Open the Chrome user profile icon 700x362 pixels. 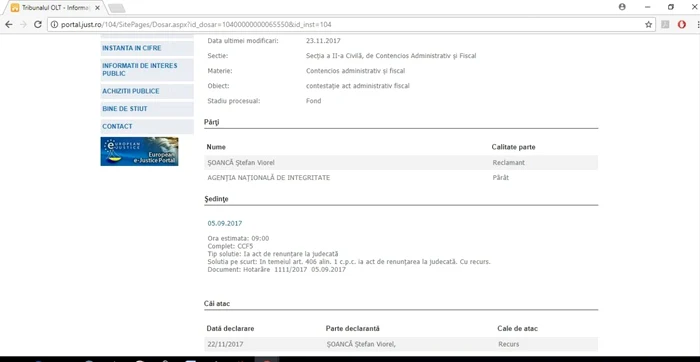point(622,7)
